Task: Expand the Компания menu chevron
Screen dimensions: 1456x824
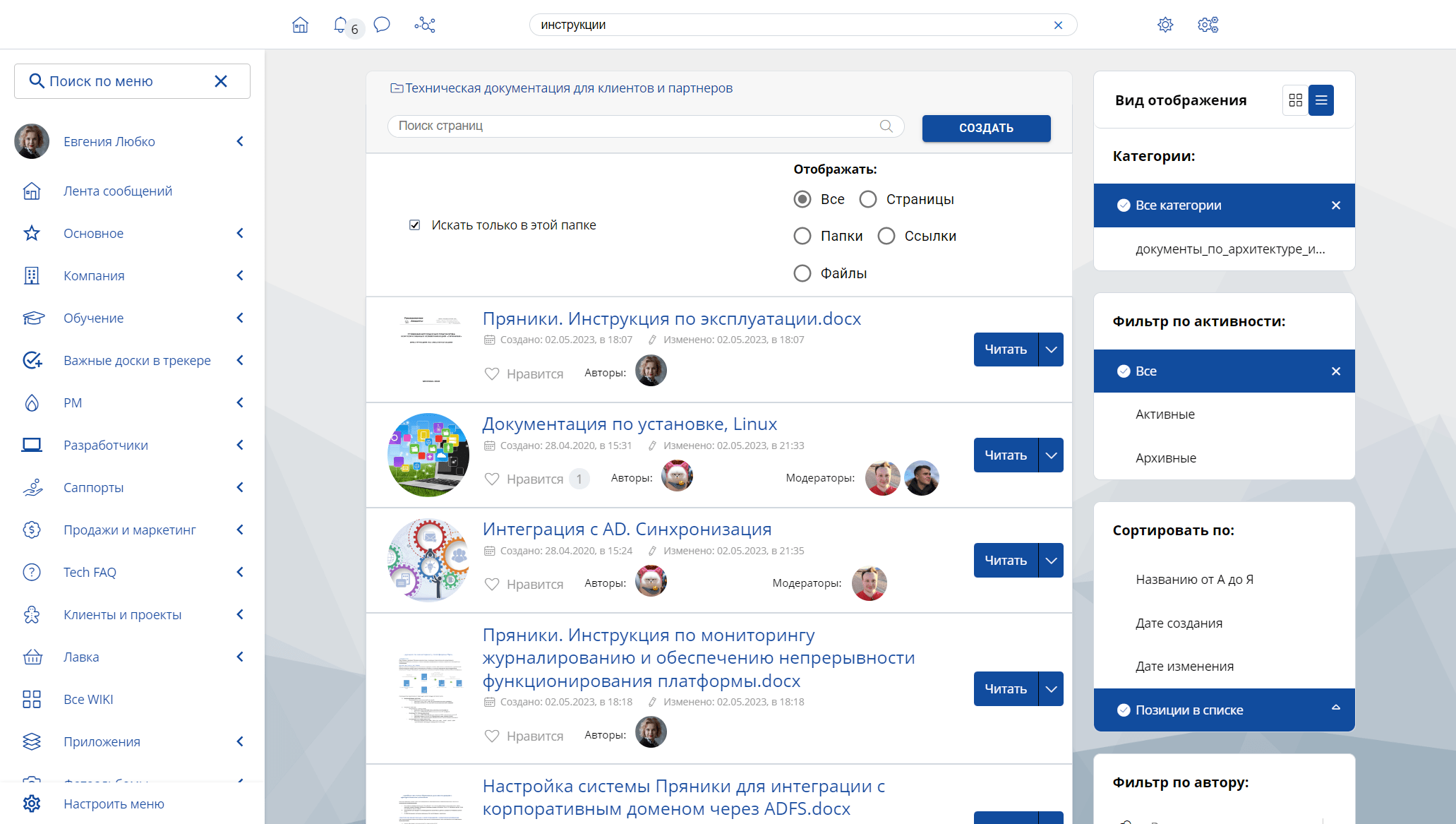Action: tap(240, 275)
